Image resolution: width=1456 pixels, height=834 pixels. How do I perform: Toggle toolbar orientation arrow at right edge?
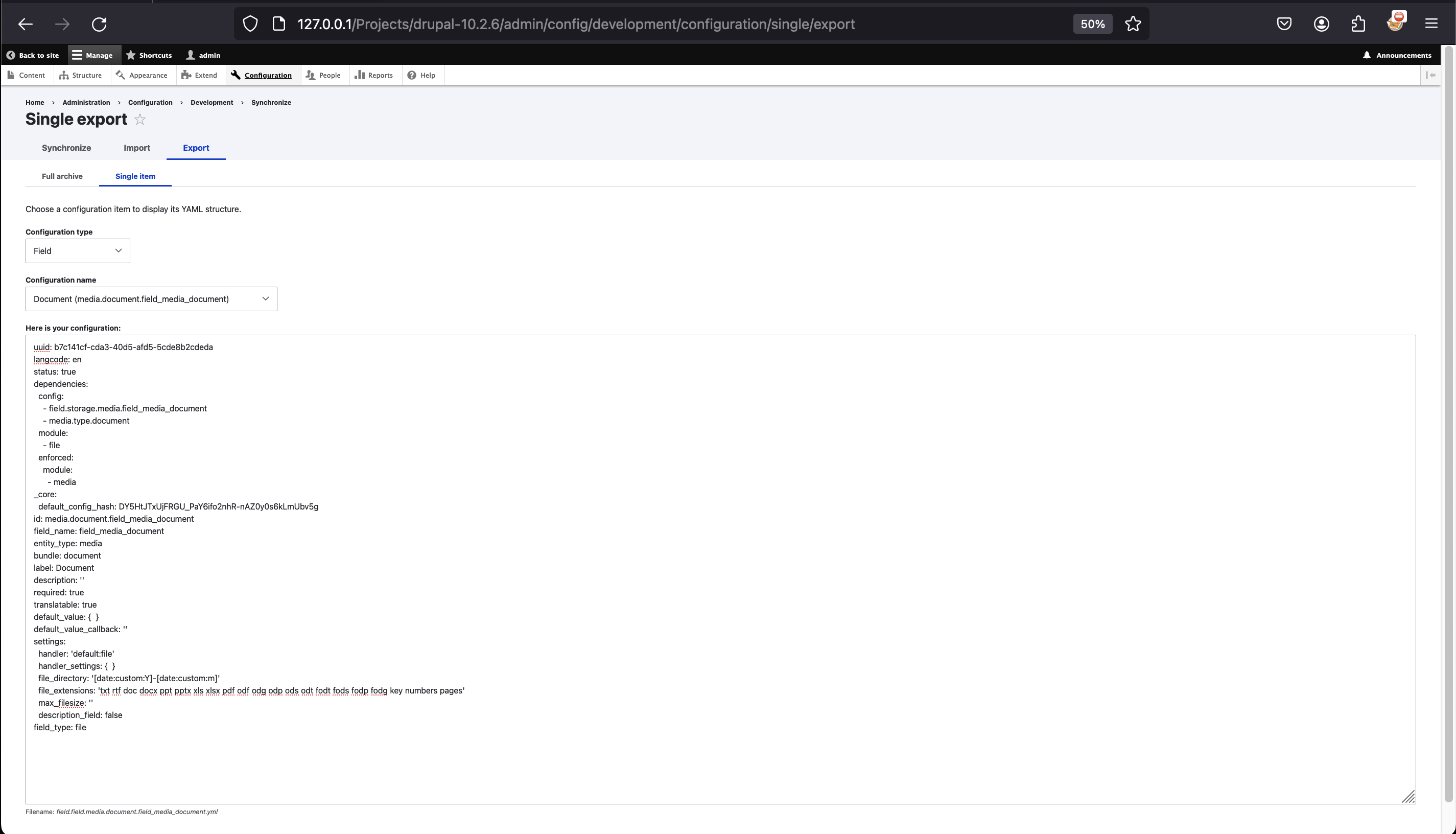[1430, 75]
